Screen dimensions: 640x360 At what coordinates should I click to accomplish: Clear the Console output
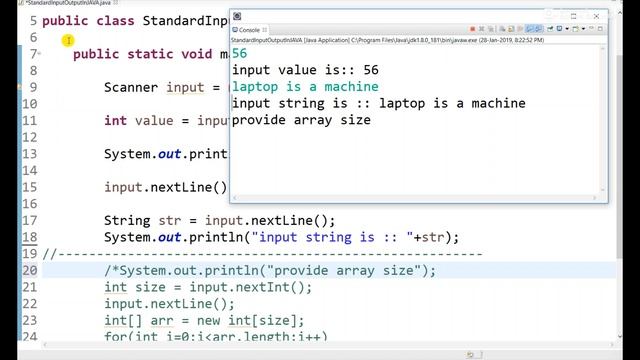click(x=502, y=29)
